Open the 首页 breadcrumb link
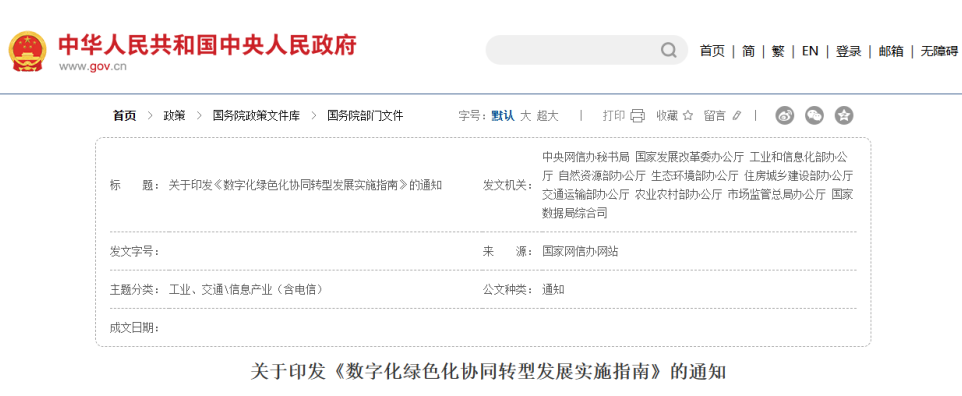Screen dimensions: 962x396 125,115
